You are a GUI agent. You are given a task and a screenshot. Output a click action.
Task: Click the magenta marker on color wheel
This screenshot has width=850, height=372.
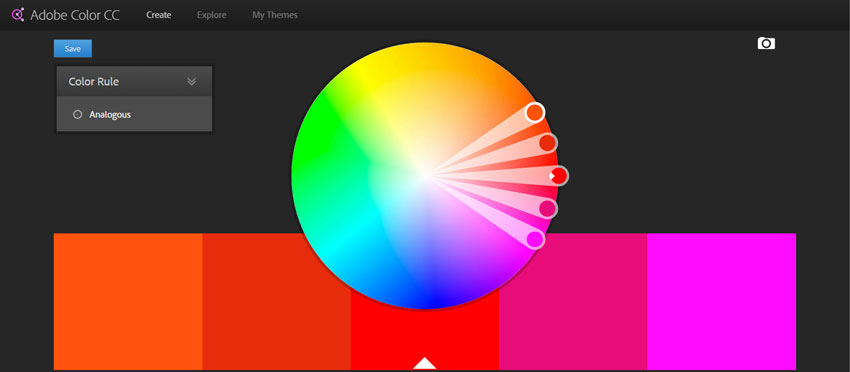pyautogui.click(x=535, y=239)
